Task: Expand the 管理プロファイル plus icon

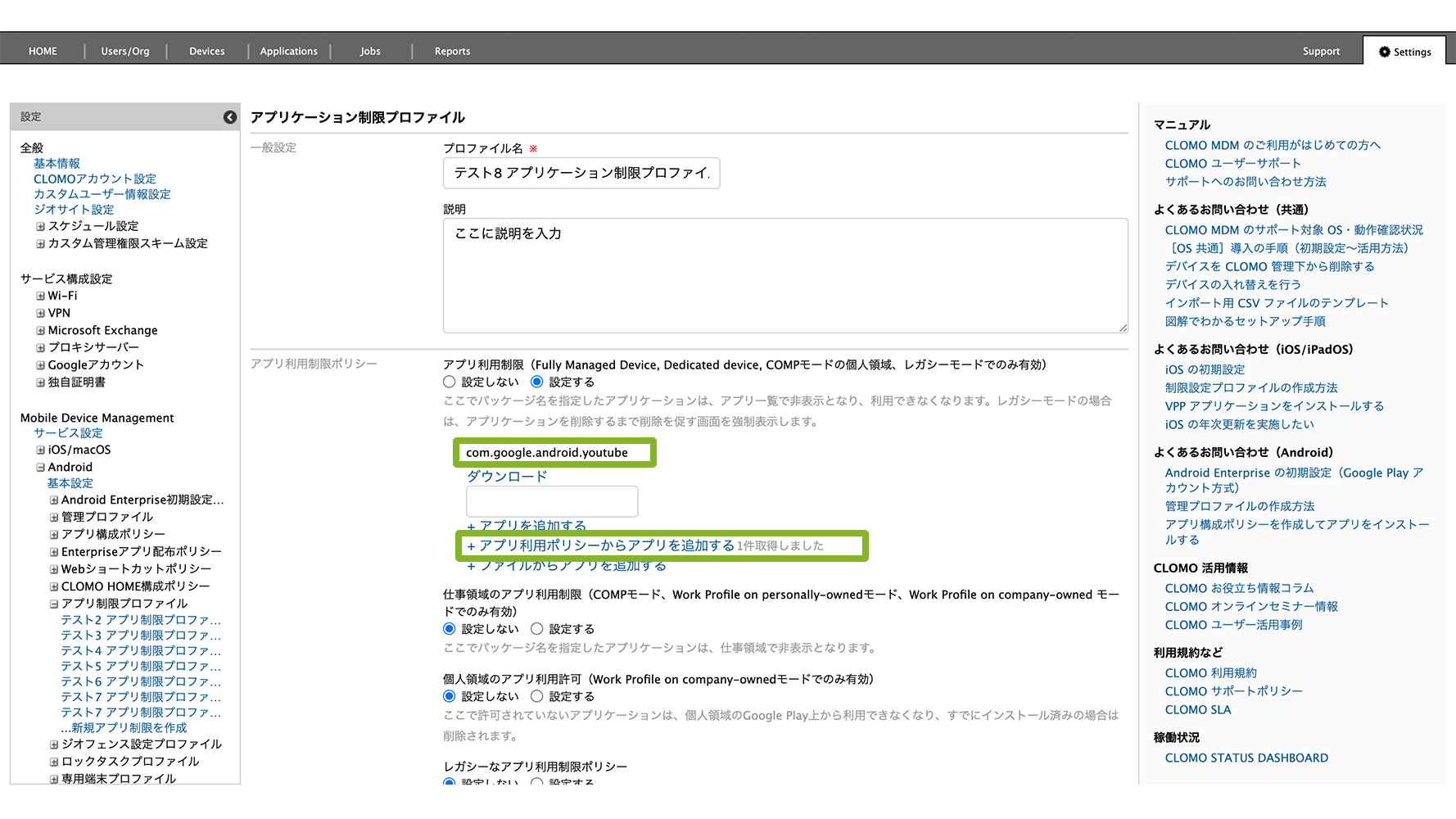Action: (54, 517)
